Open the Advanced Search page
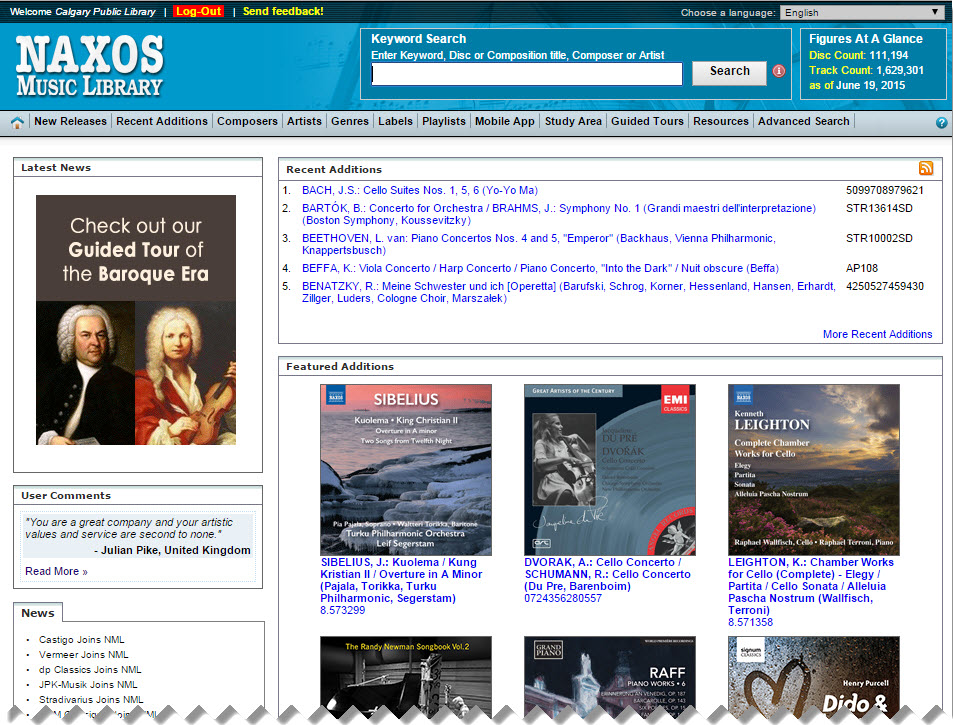Viewport: 953px width, 725px height. point(803,122)
